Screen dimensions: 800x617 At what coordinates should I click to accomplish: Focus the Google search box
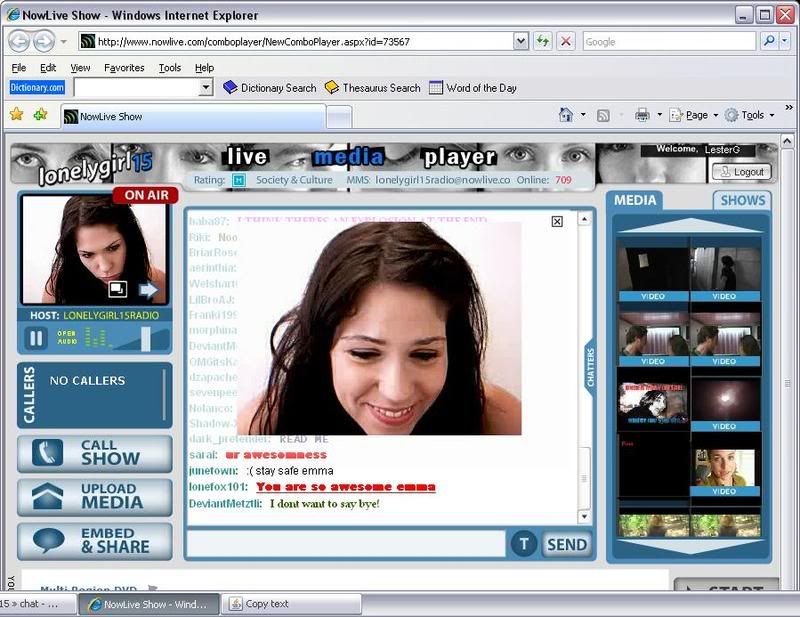pos(669,41)
